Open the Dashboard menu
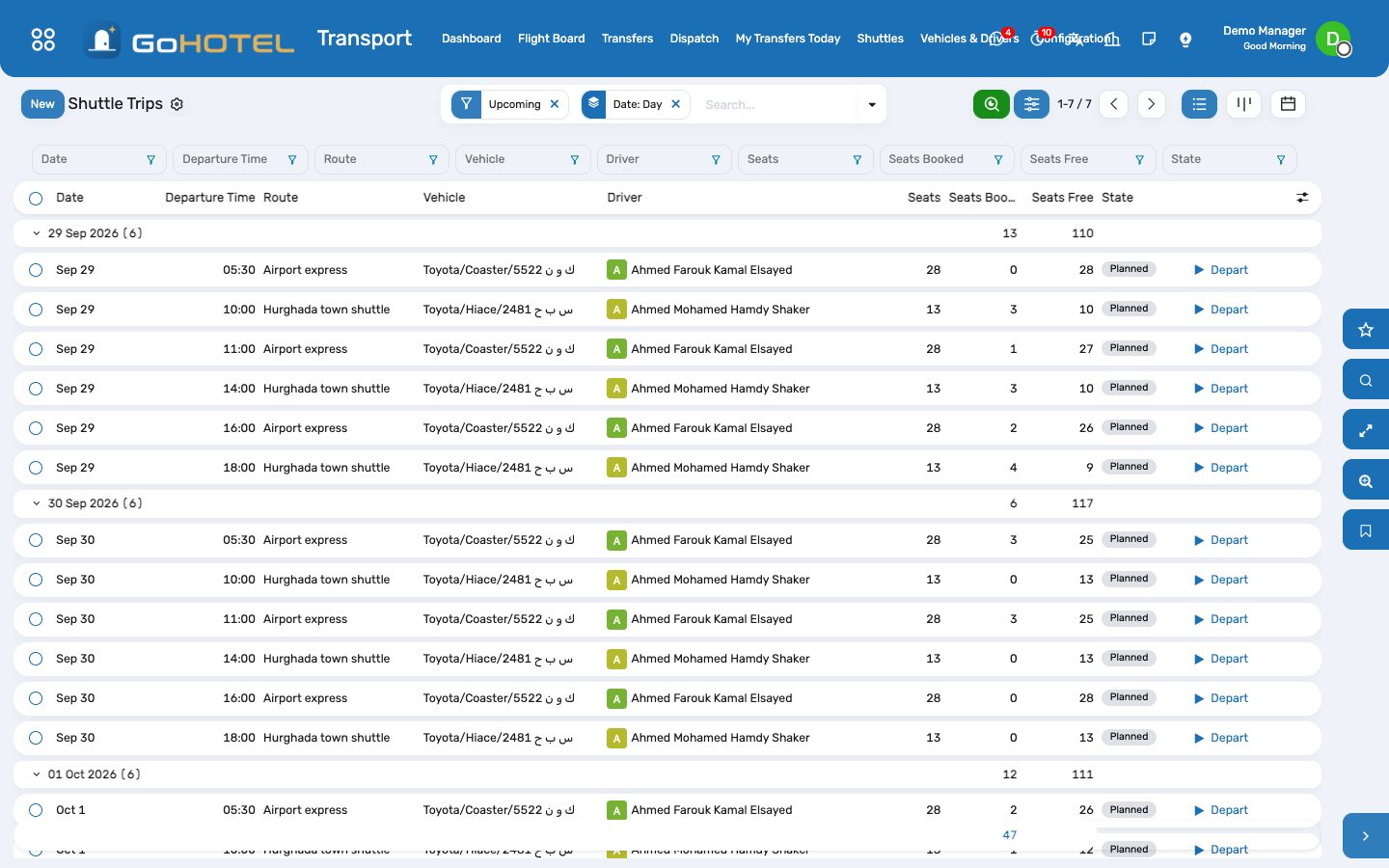 click(x=471, y=39)
